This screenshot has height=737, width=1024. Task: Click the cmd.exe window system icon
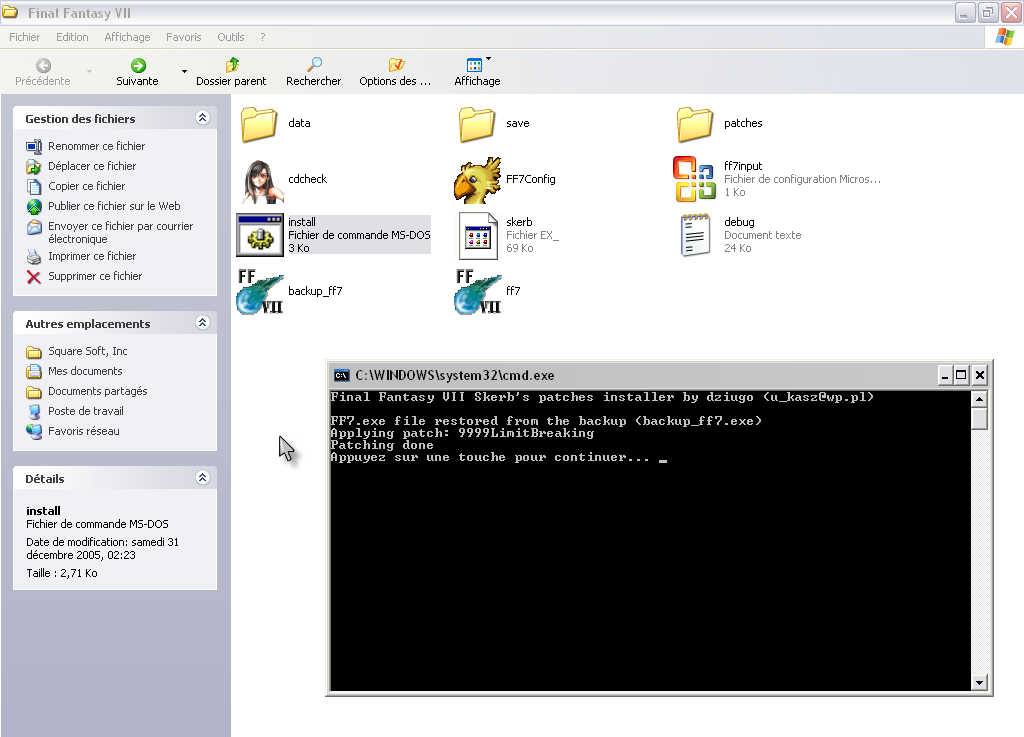pyautogui.click(x=341, y=375)
